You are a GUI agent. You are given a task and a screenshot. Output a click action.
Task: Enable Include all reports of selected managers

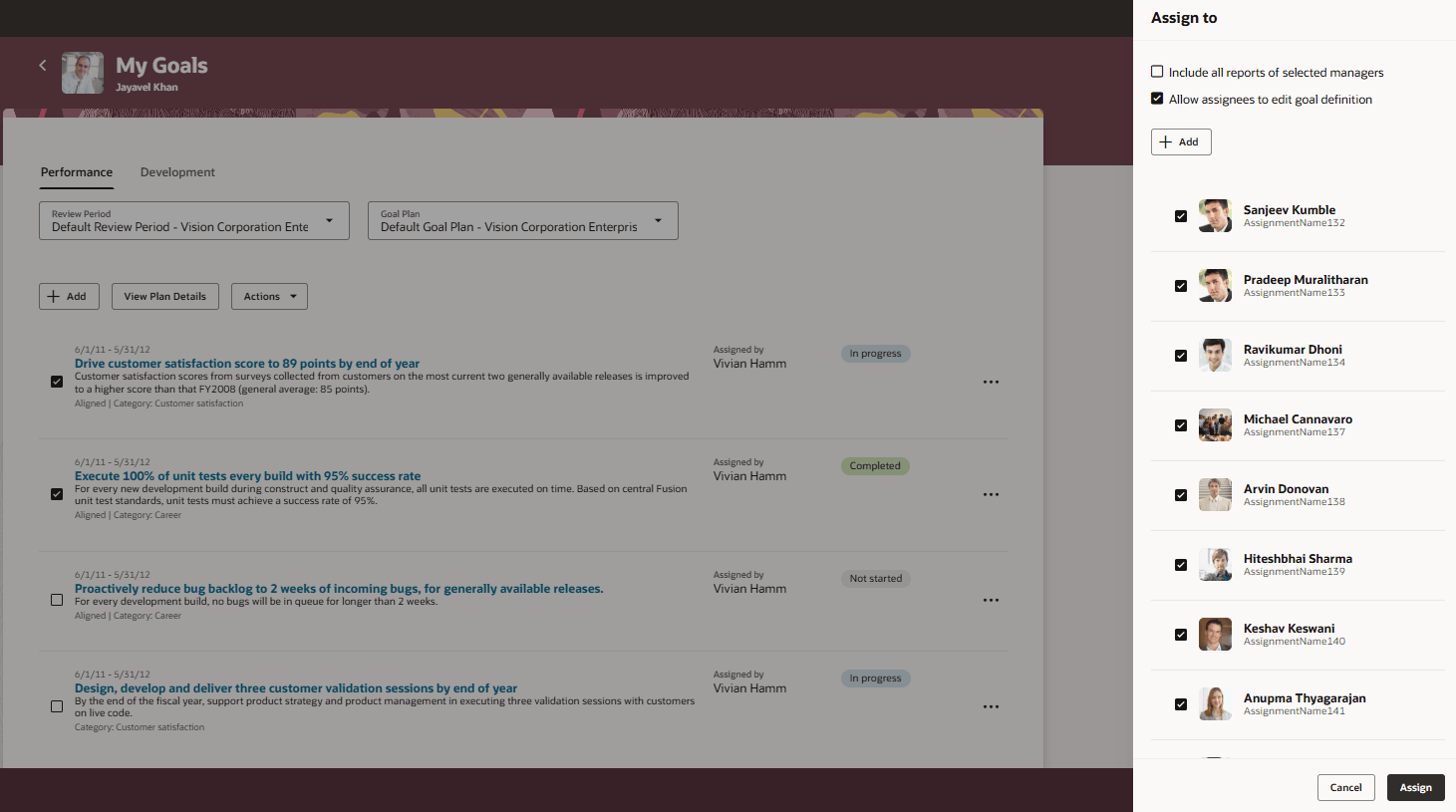(1157, 72)
